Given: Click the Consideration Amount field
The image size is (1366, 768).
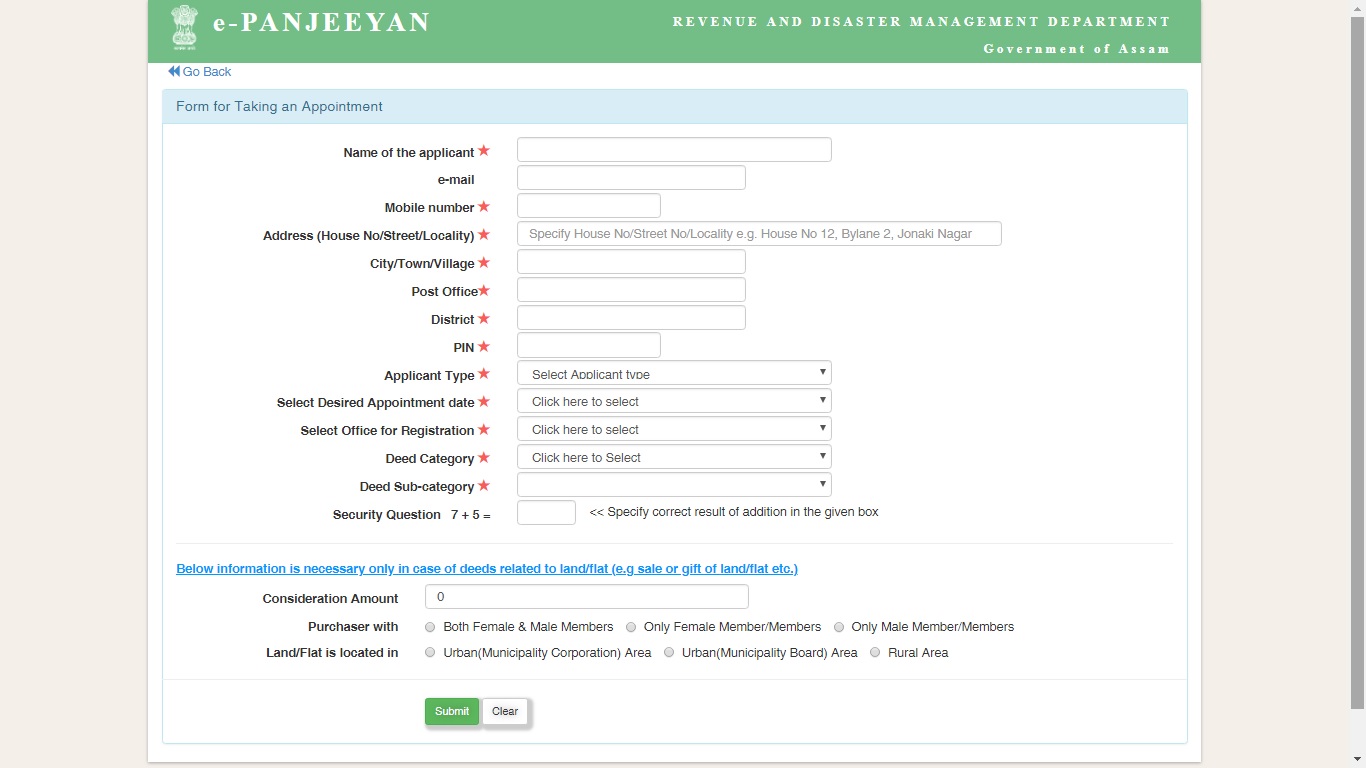Looking at the screenshot, I should (585, 596).
